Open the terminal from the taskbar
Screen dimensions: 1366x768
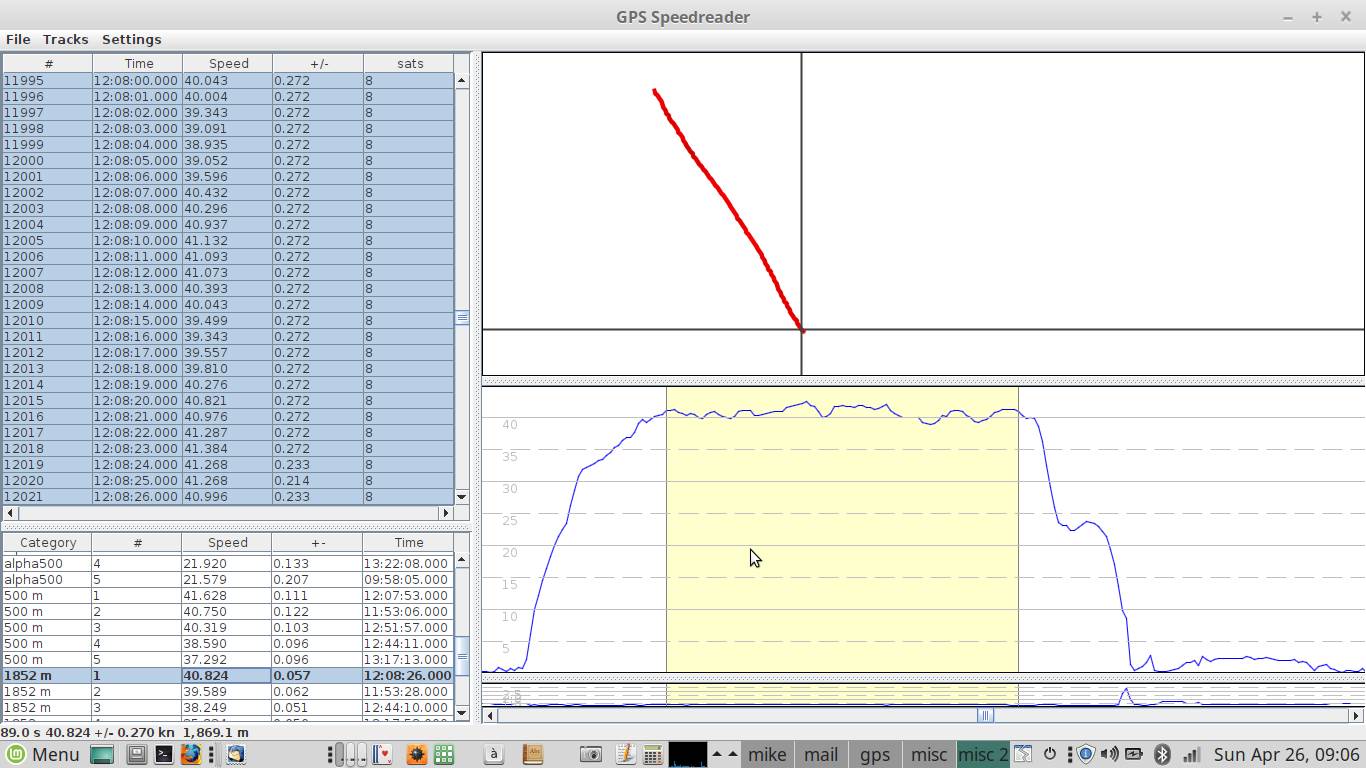[x=163, y=755]
